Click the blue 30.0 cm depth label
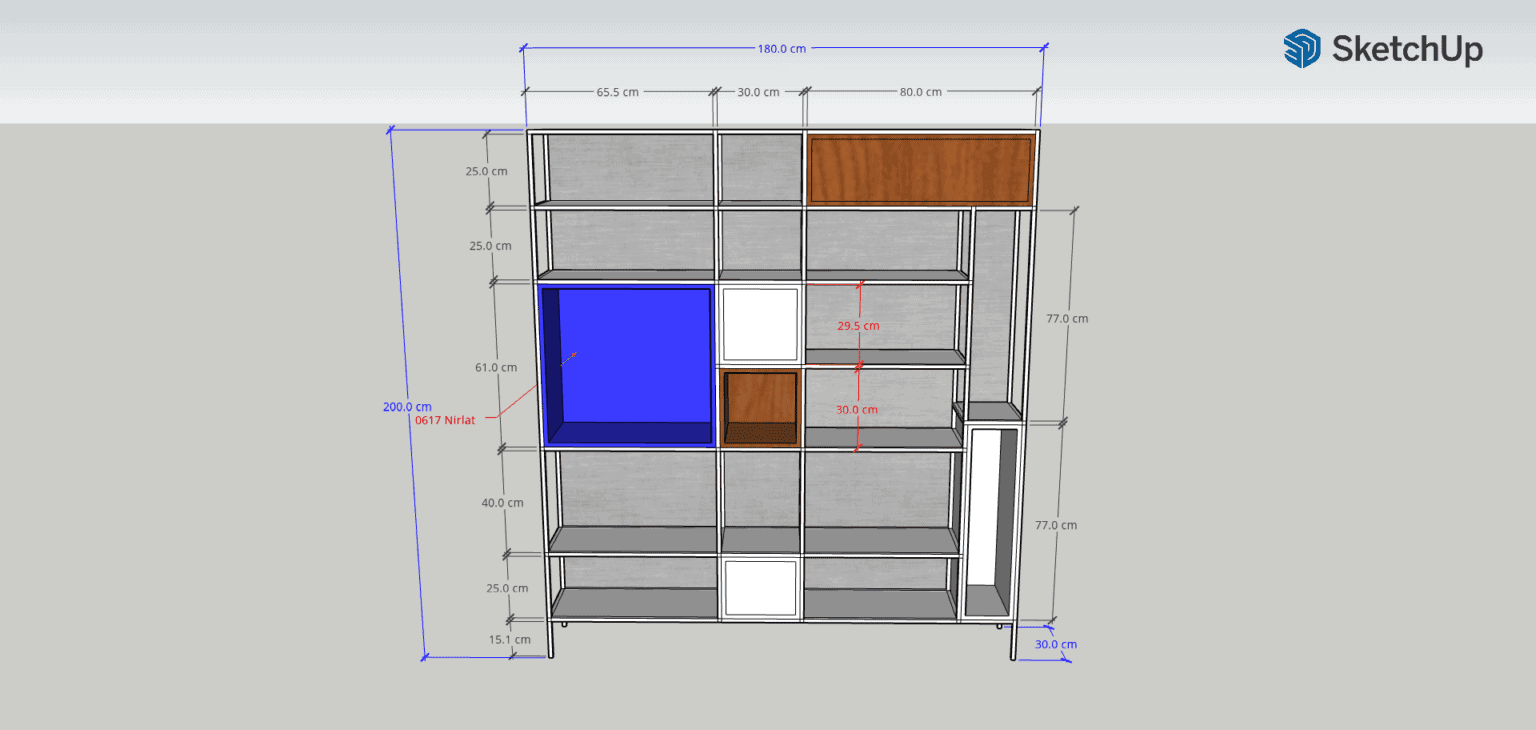The height and width of the screenshot is (730, 1536). 1055,644
